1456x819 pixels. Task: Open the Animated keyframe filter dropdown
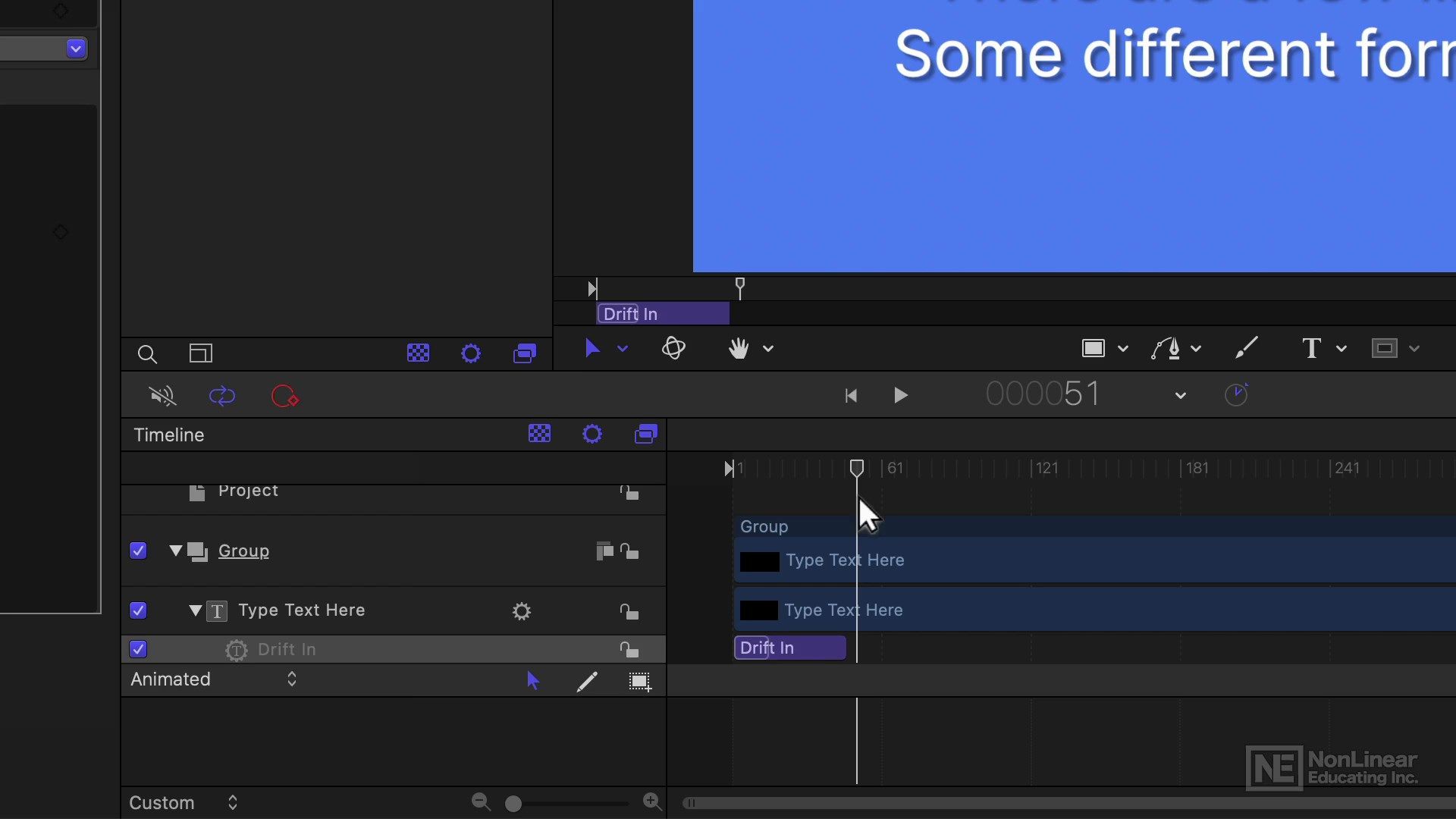pyautogui.click(x=214, y=679)
